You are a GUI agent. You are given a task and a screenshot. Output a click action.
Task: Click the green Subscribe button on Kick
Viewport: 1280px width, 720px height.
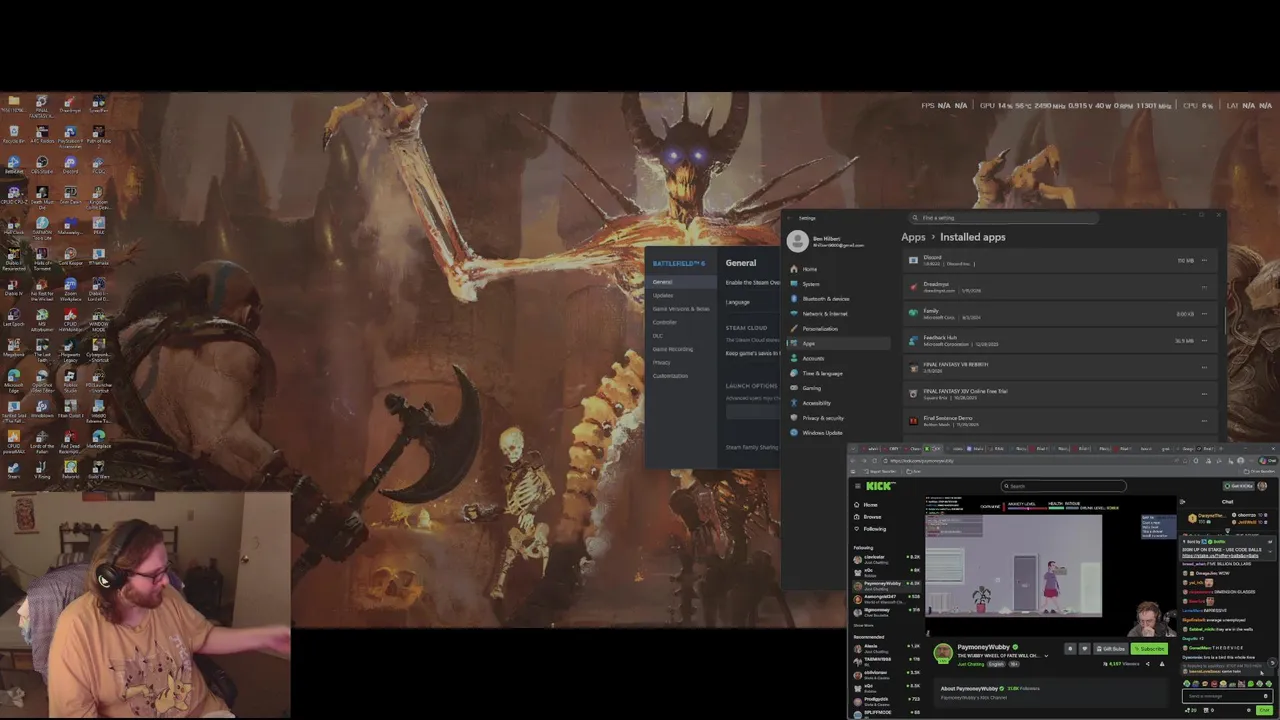[1149, 649]
